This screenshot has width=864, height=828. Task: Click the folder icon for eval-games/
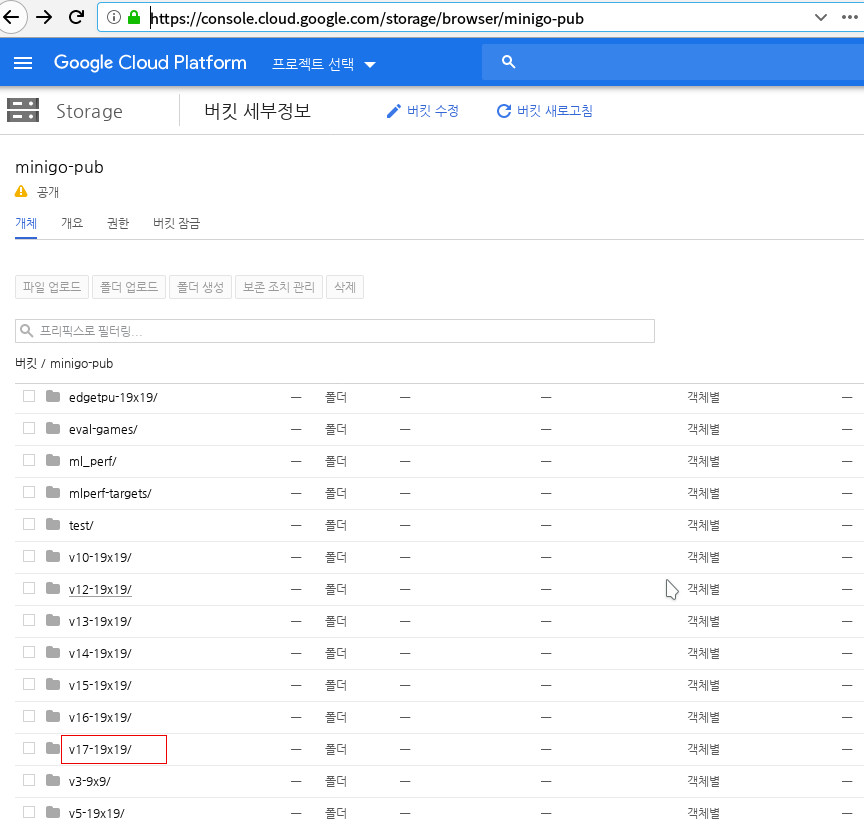[x=53, y=429]
